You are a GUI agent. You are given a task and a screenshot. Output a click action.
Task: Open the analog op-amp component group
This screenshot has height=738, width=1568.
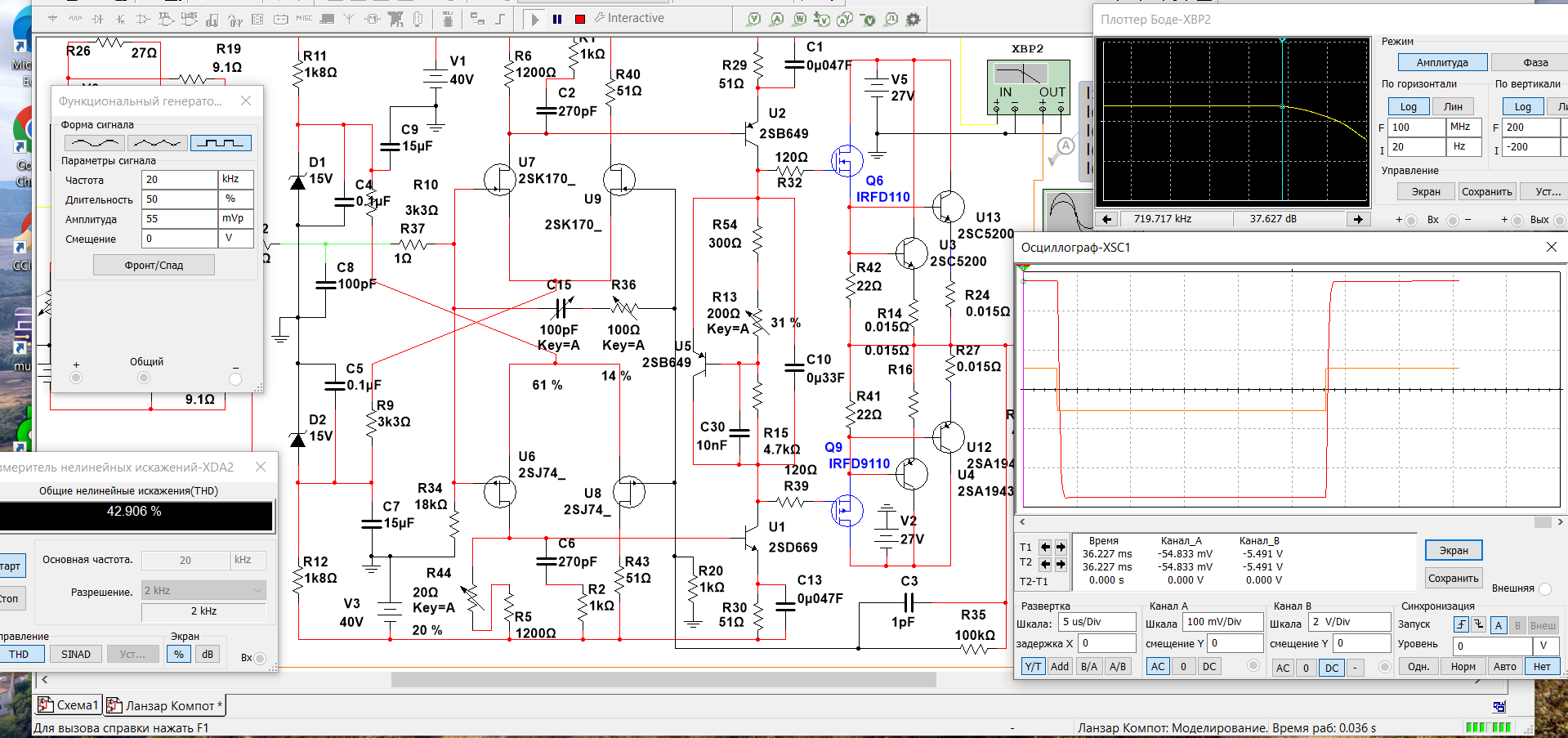tap(144, 19)
